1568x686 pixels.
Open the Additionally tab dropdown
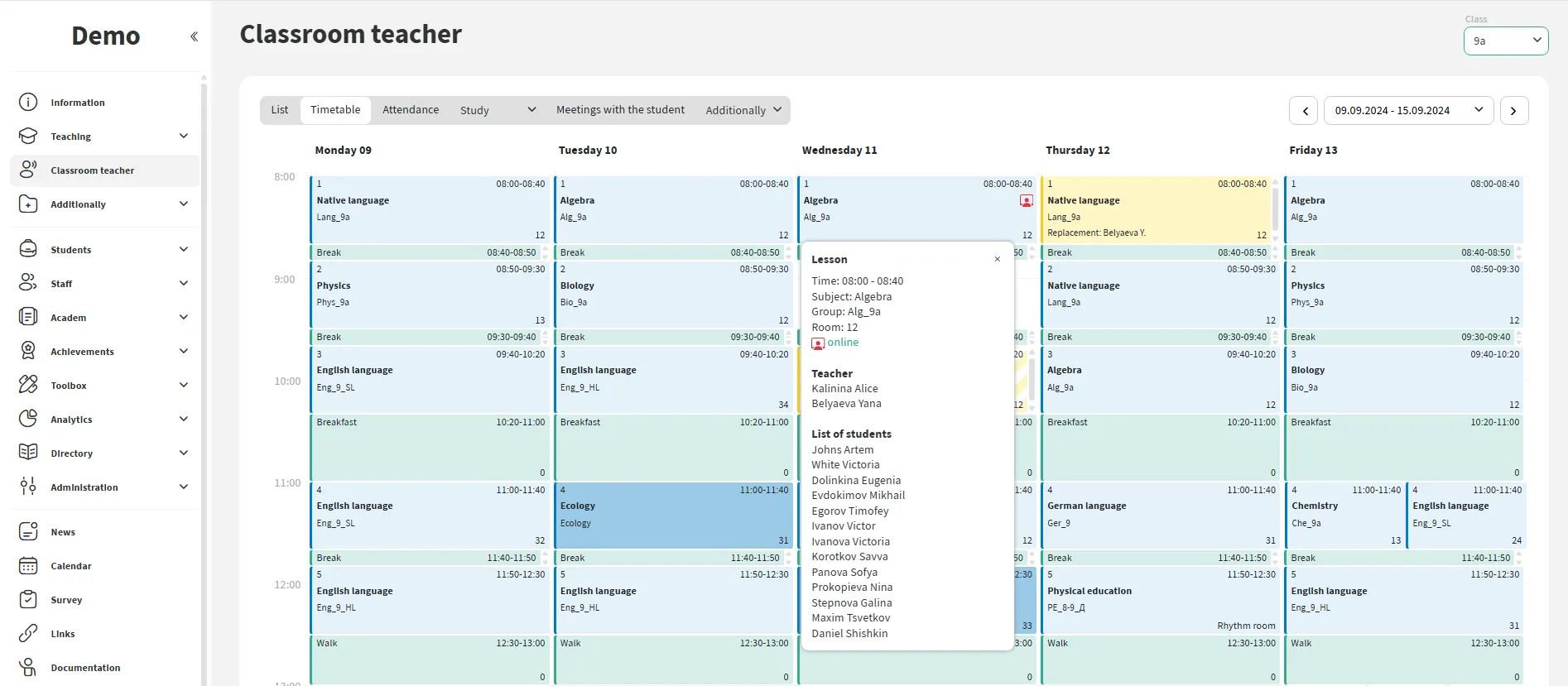[x=743, y=110]
